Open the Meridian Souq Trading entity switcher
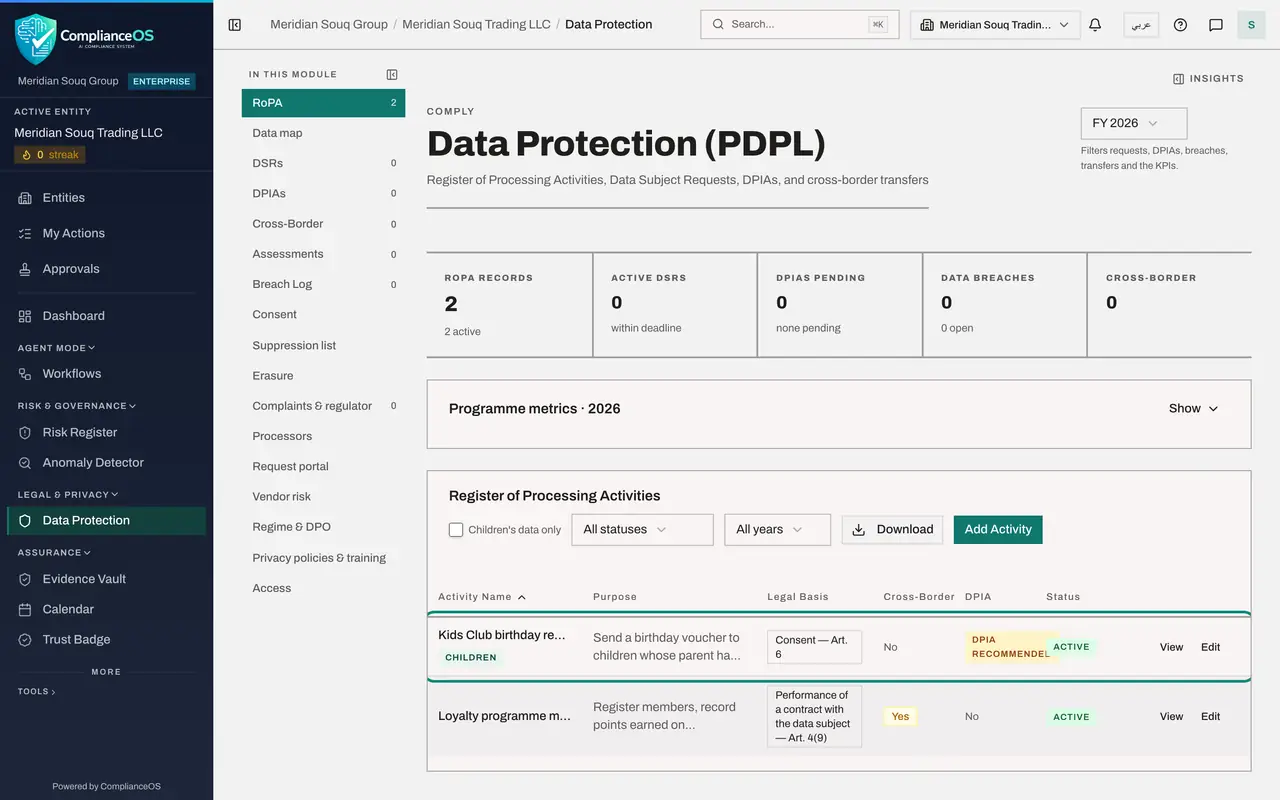This screenshot has width=1280, height=800. pyautogui.click(x=995, y=25)
